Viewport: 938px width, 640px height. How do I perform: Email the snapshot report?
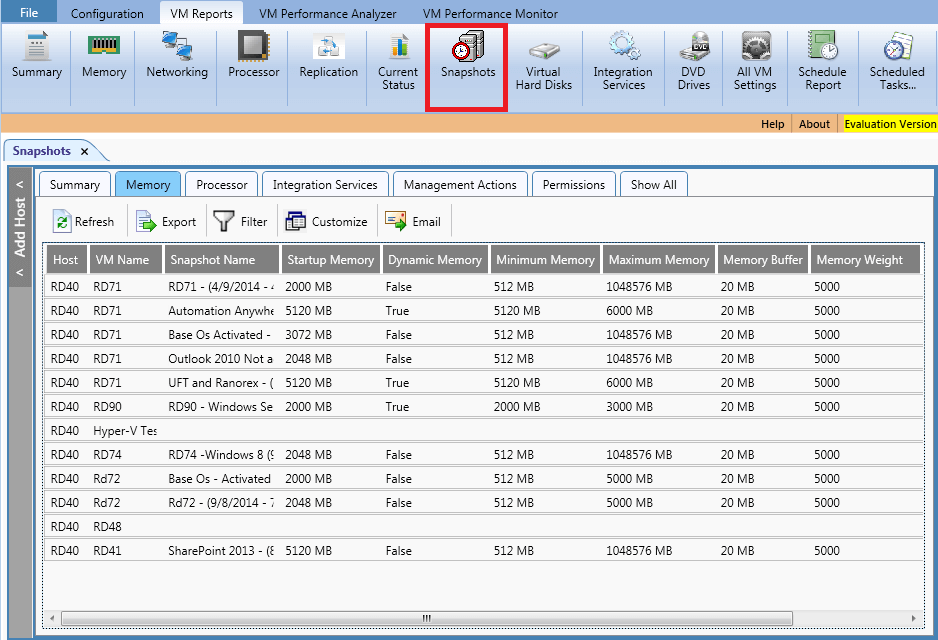click(x=413, y=221)
